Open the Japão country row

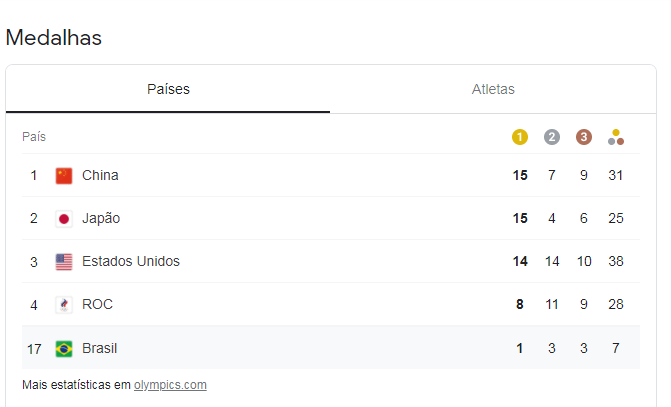coord(101,219)
